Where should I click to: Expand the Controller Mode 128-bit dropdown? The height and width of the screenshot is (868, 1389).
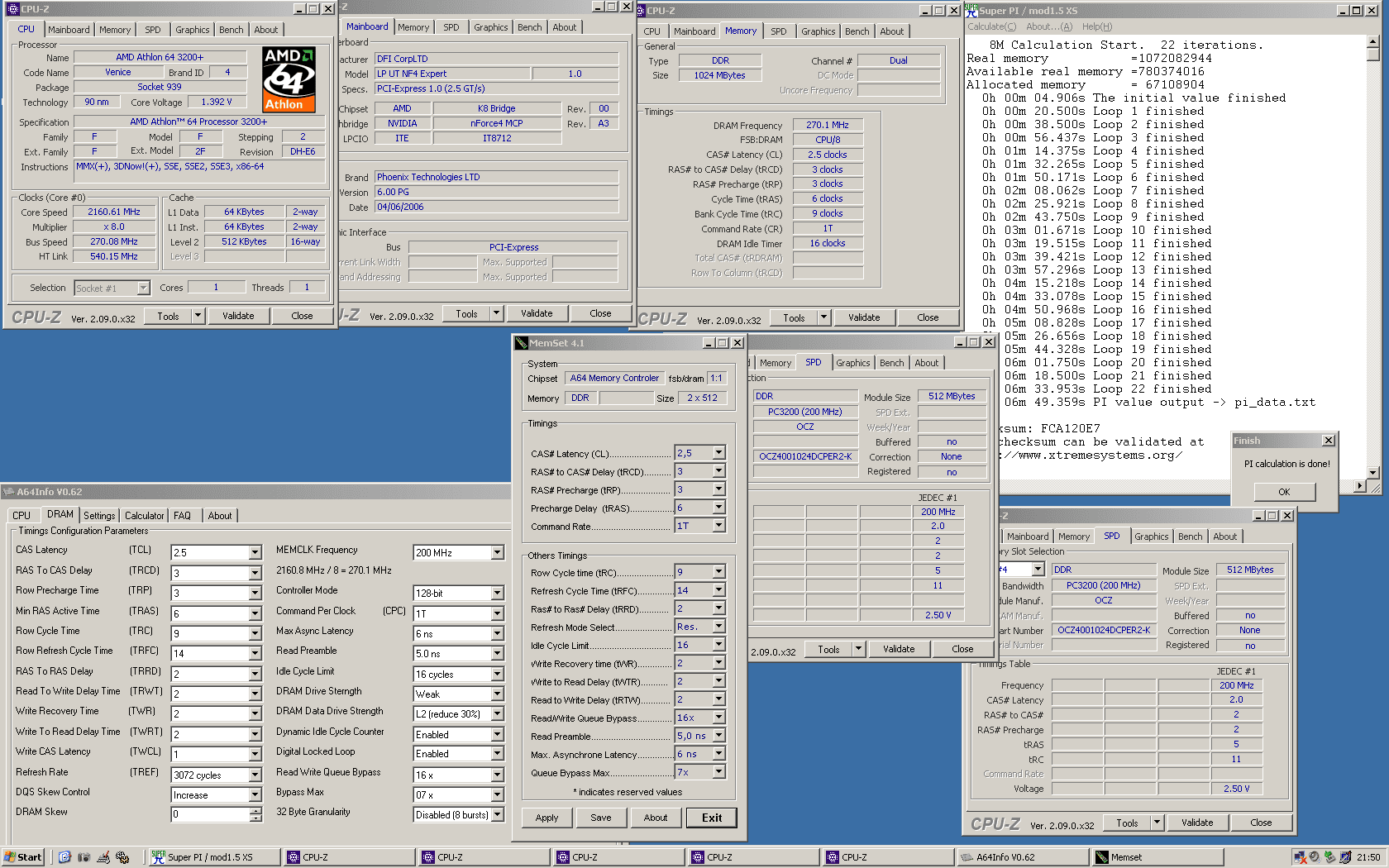pos(497,594)
